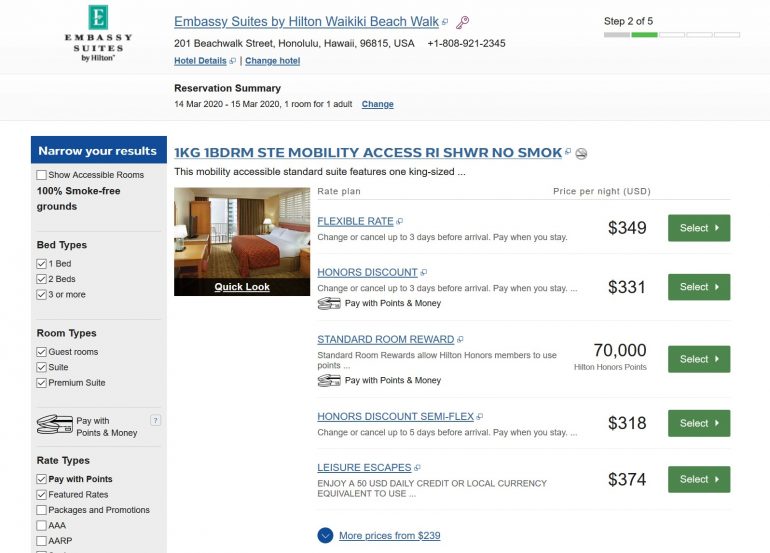
Task: Click the help question mark beside Points & Money
Action: (155, 420)
